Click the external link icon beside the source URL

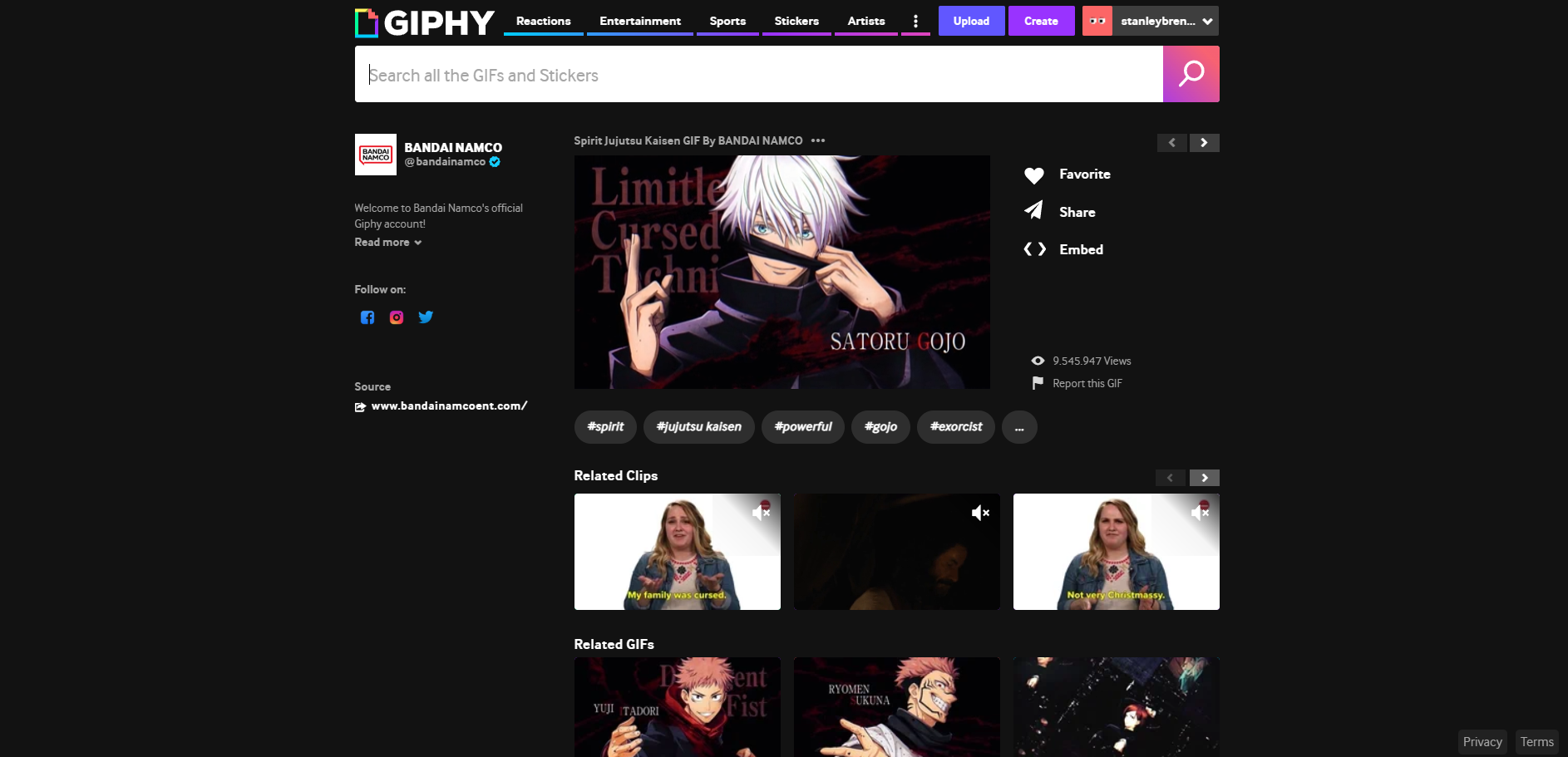[x=360, y=407]
